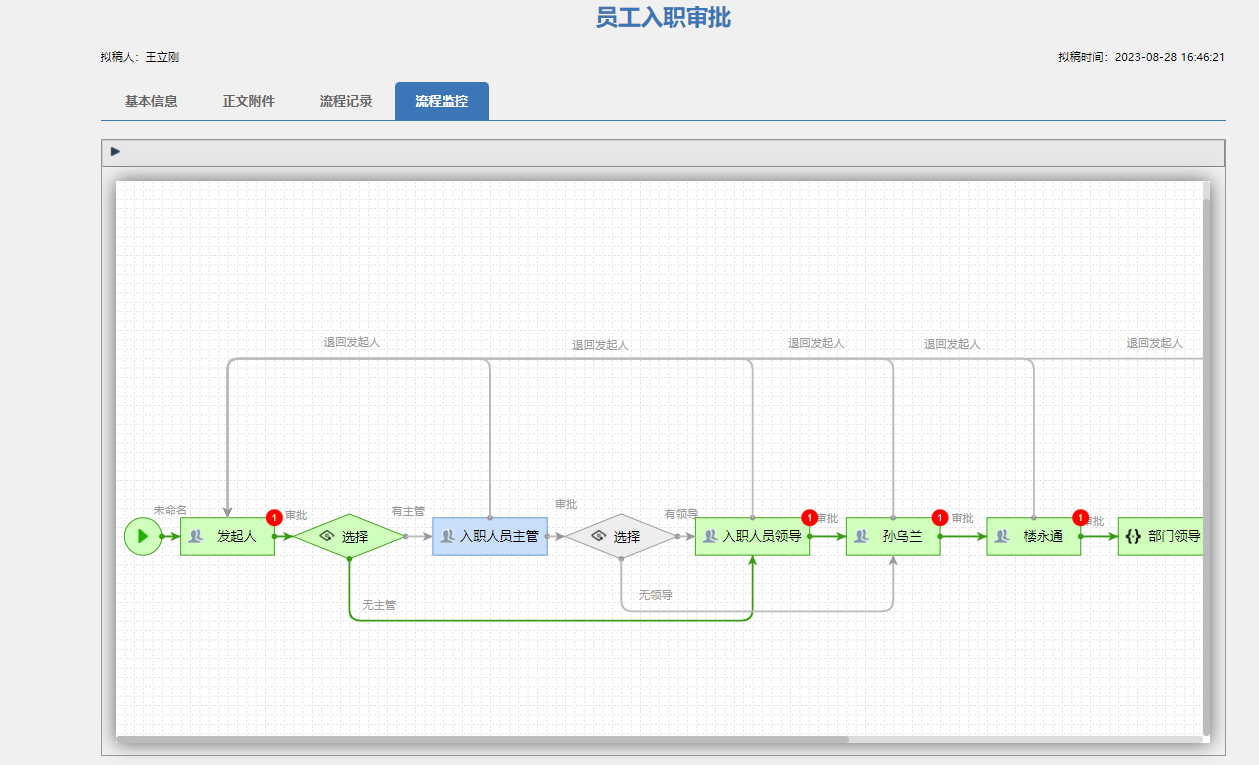1259x765 pixels.
Task: Select the 孙乌兰 node
Action: (893, 536)
